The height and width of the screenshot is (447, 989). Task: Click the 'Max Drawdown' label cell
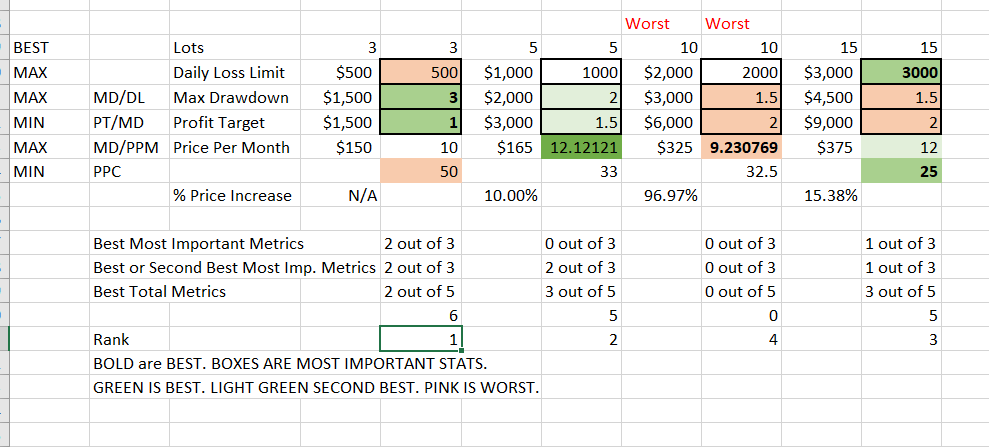235,98
